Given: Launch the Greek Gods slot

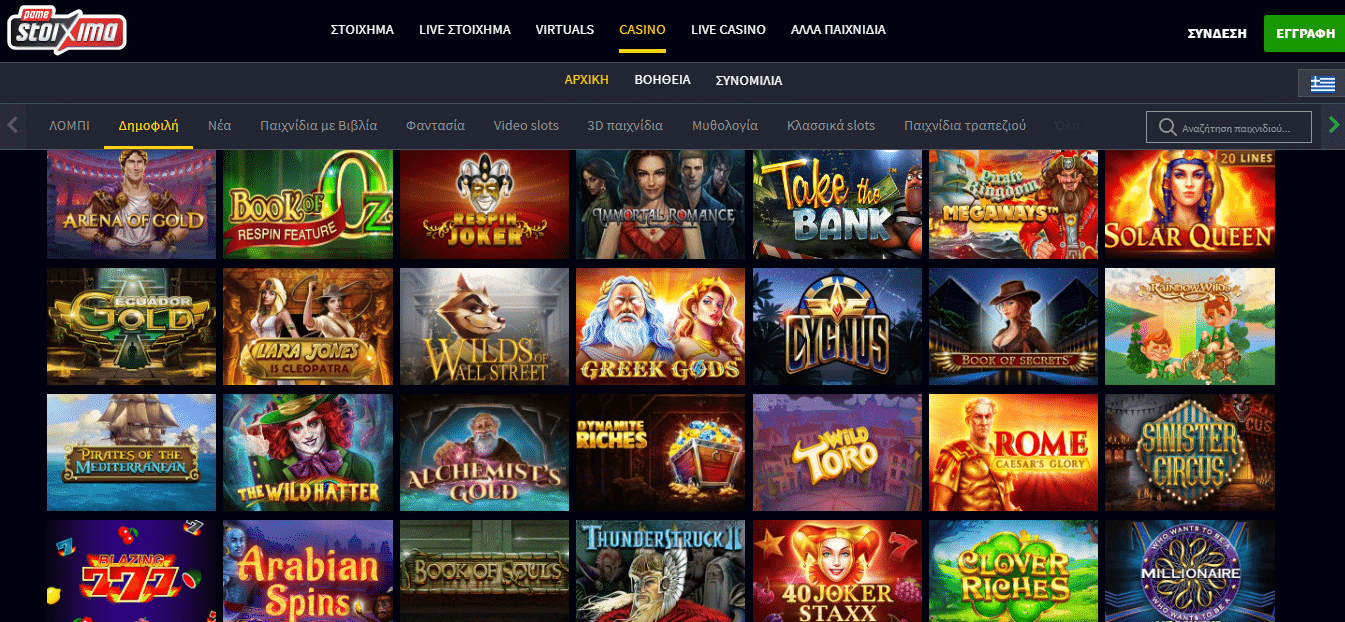Looking at the screenshot, I should pyautogui.click(x=660, y=326).
